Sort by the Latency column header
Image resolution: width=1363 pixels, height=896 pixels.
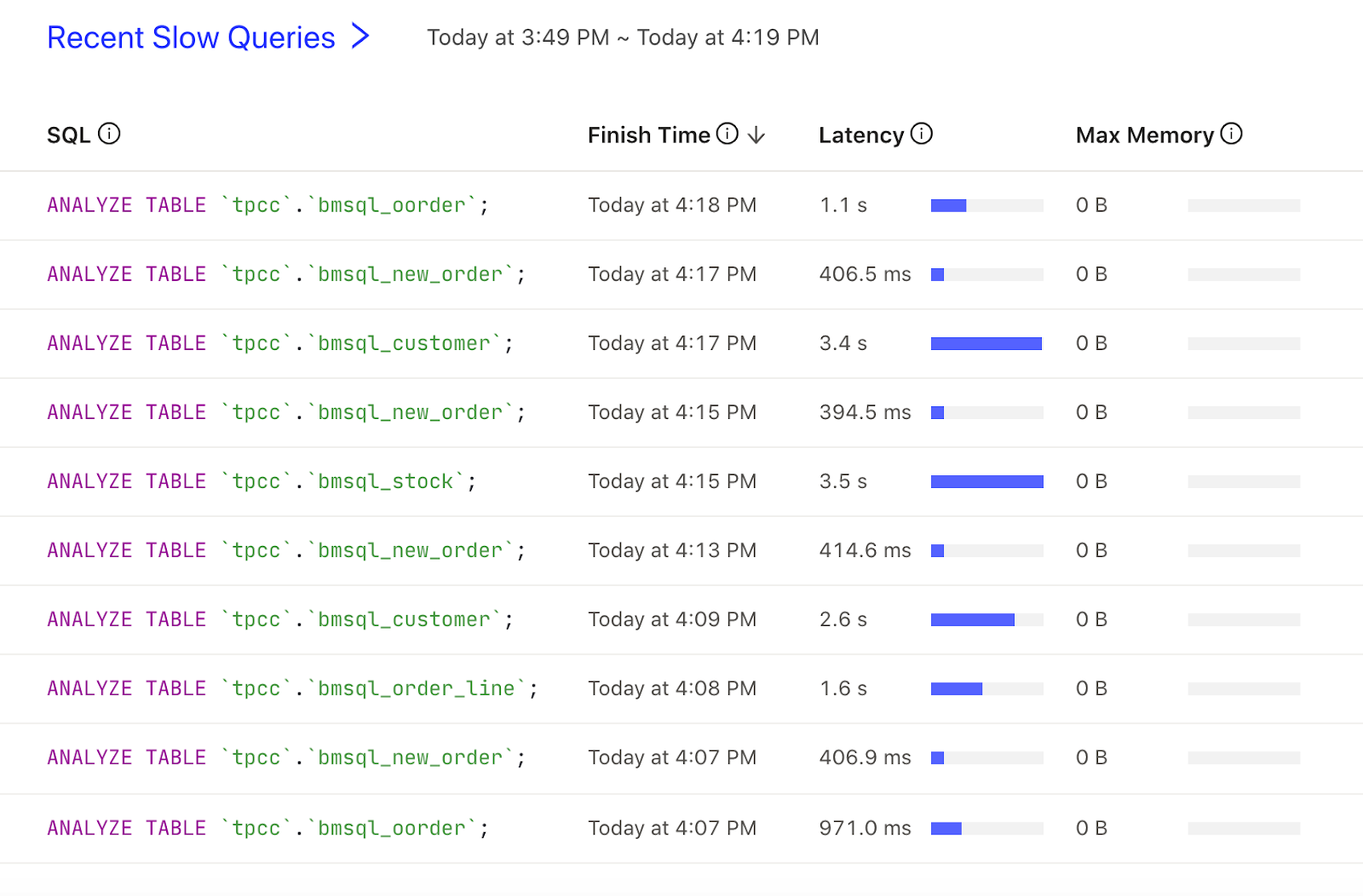860,135
